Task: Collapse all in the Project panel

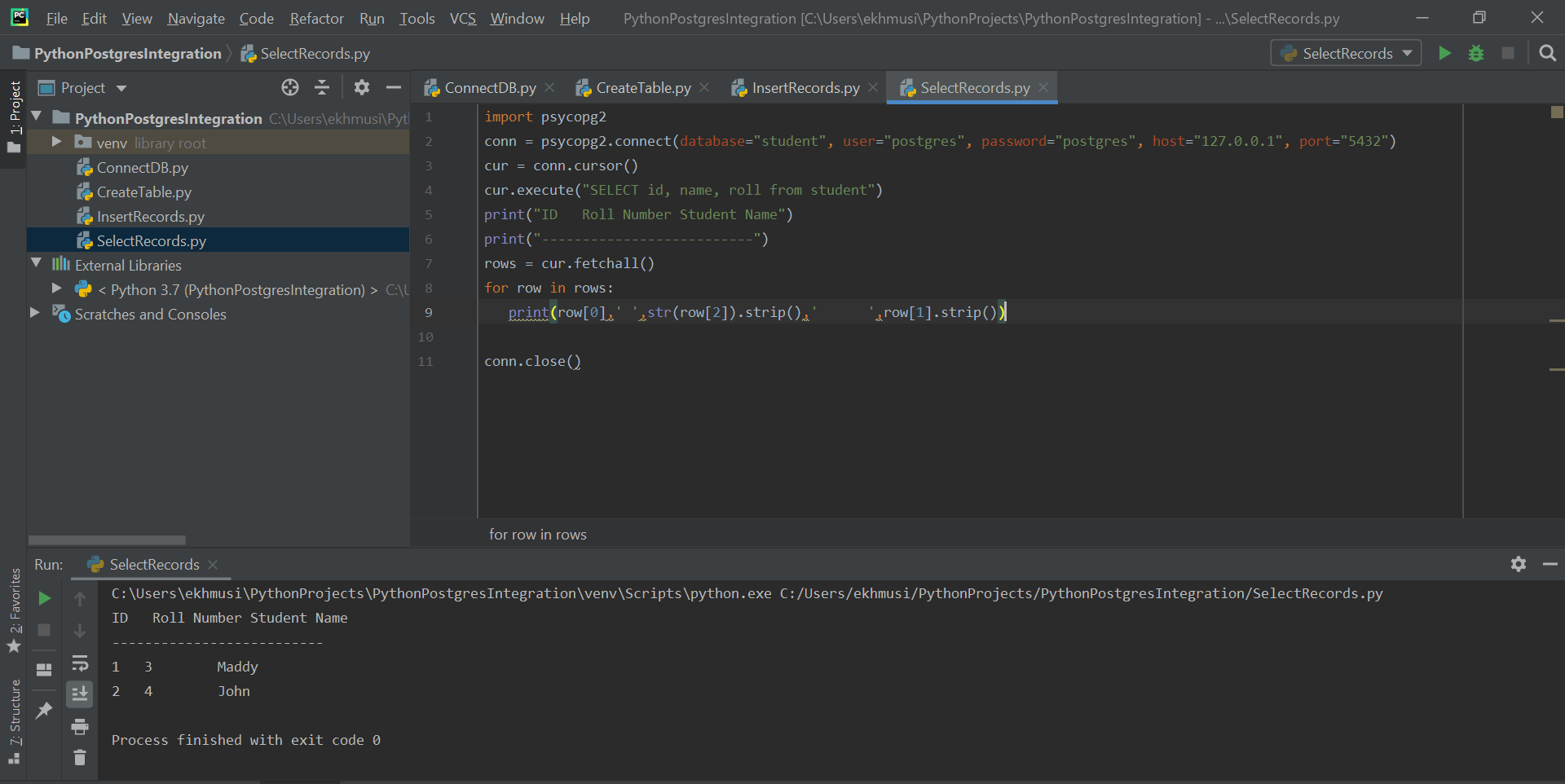Action: pos(322,87)
